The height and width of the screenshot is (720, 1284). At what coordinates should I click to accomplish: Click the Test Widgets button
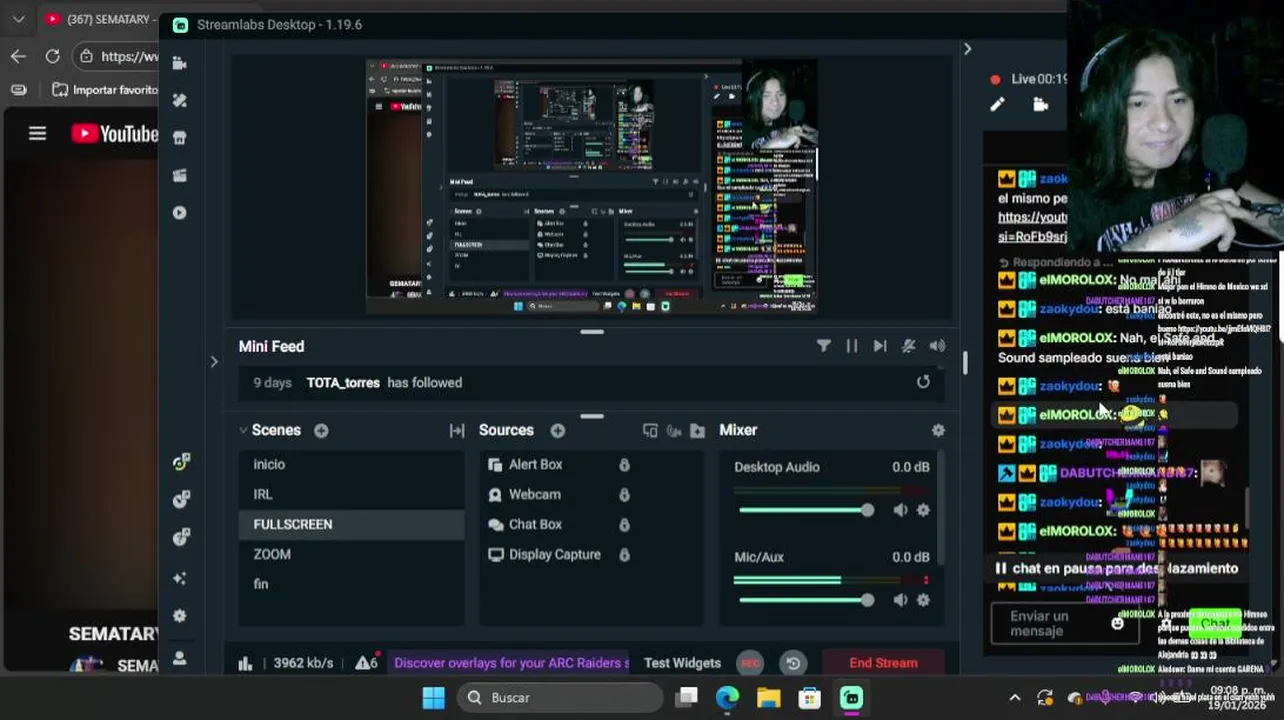click(682, 663)
